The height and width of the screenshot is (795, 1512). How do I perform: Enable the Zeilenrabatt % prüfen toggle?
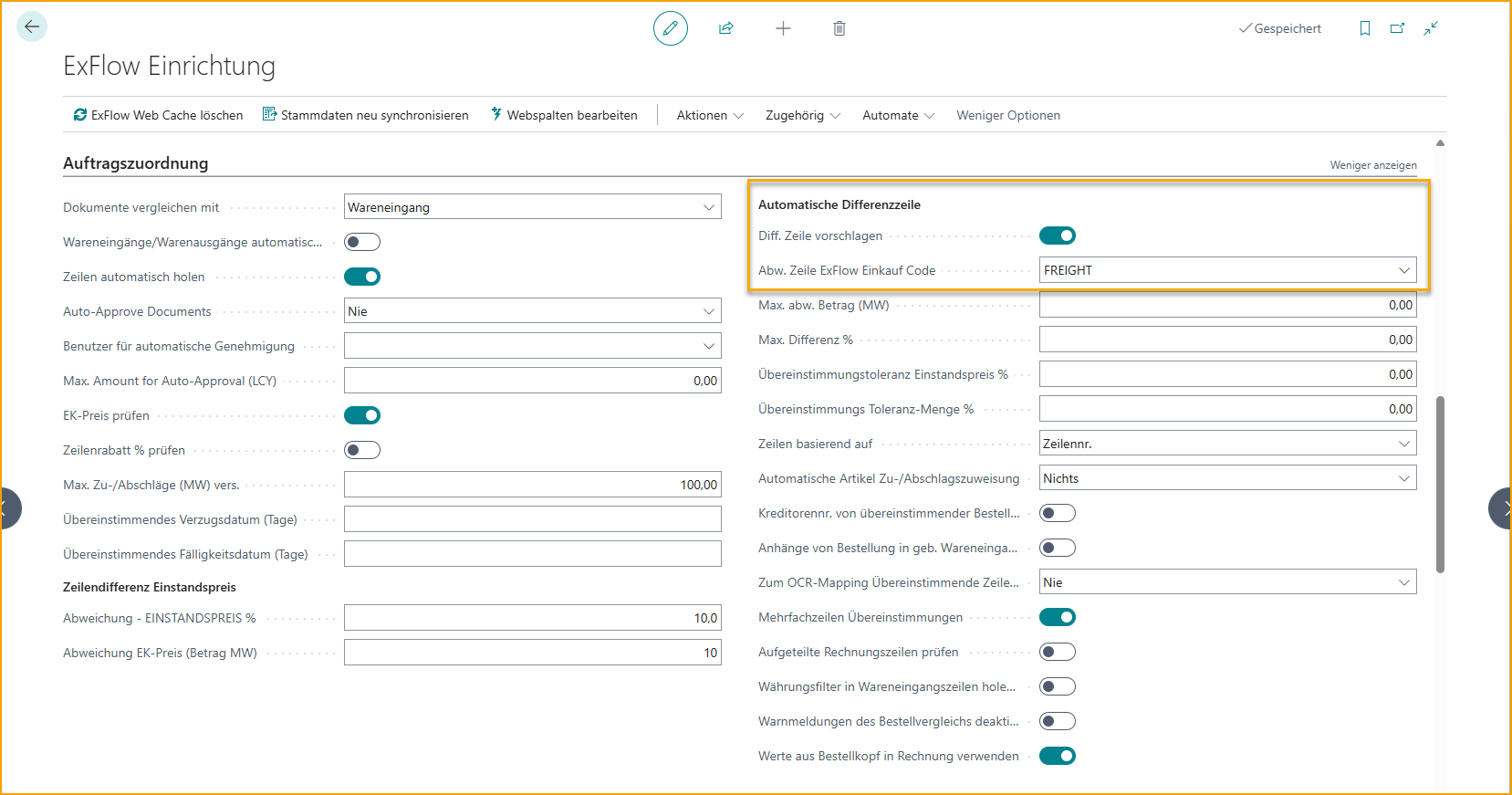362,450
